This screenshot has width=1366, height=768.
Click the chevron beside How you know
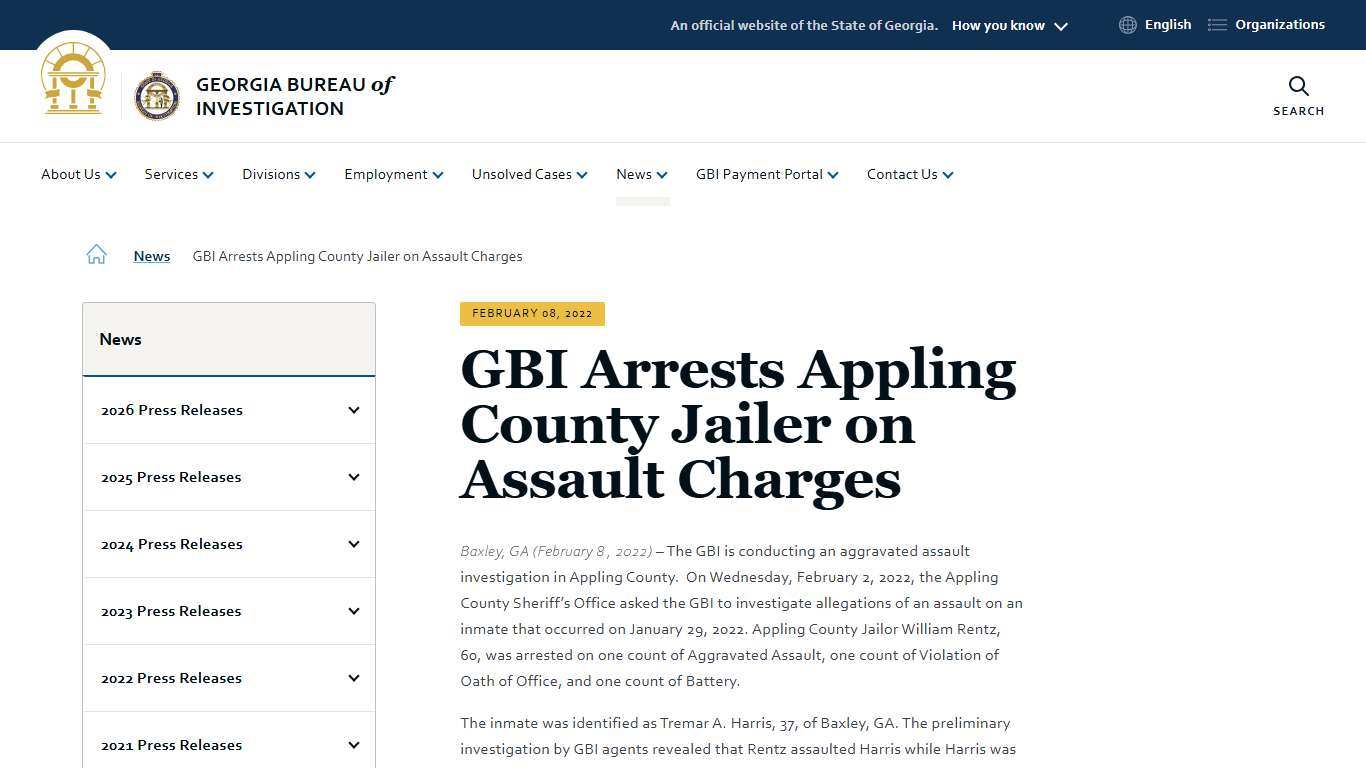point(1060,26)
